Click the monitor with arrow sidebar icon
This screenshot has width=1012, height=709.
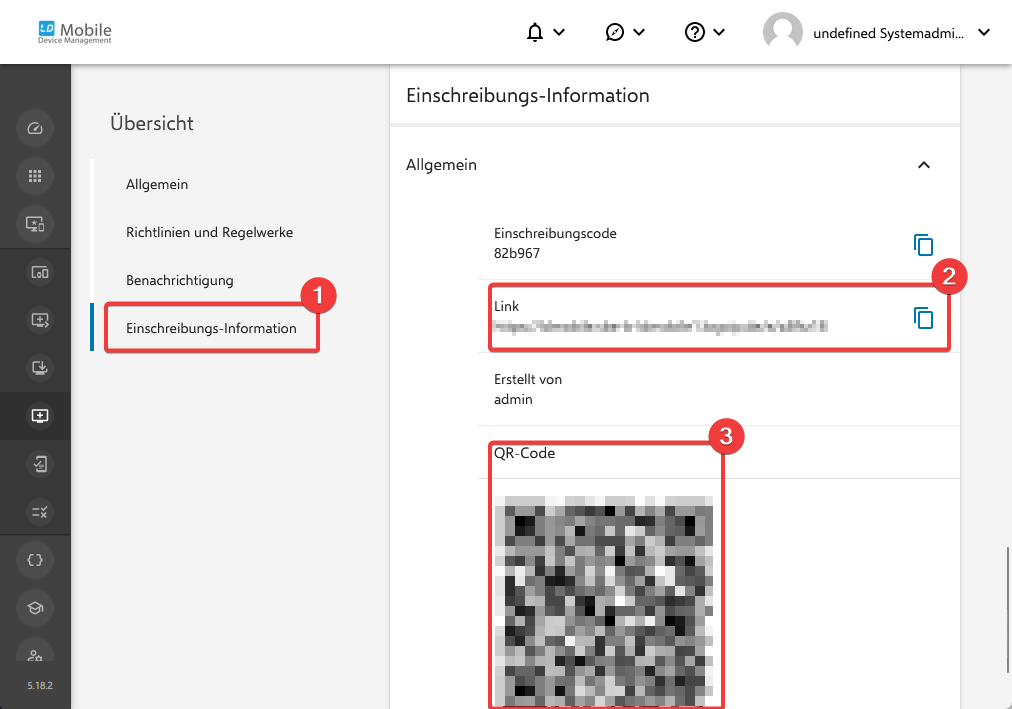point(39,320)
